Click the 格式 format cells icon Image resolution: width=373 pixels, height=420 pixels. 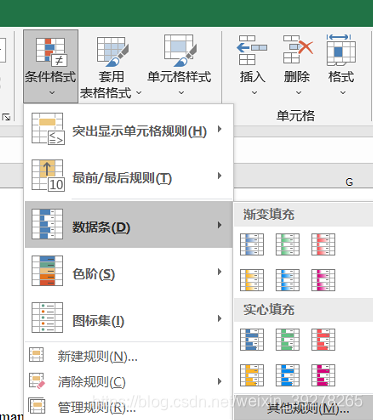[x=341, y=50]
